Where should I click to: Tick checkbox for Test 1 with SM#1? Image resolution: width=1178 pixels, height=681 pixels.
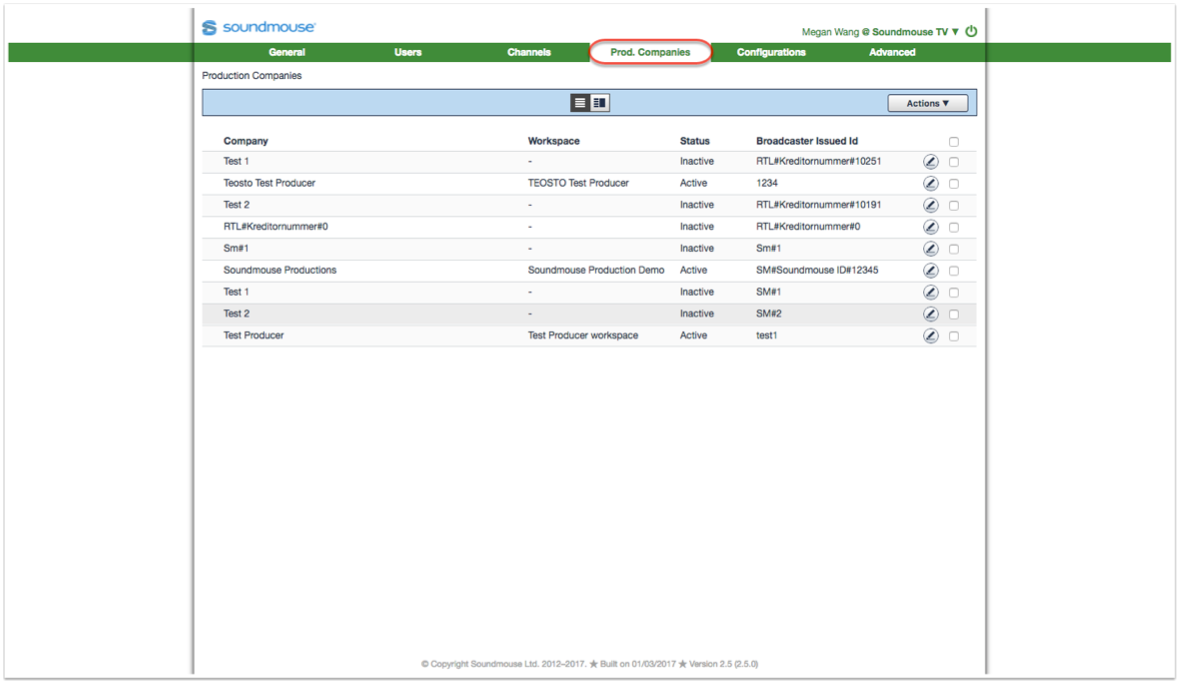coord(953,292)
